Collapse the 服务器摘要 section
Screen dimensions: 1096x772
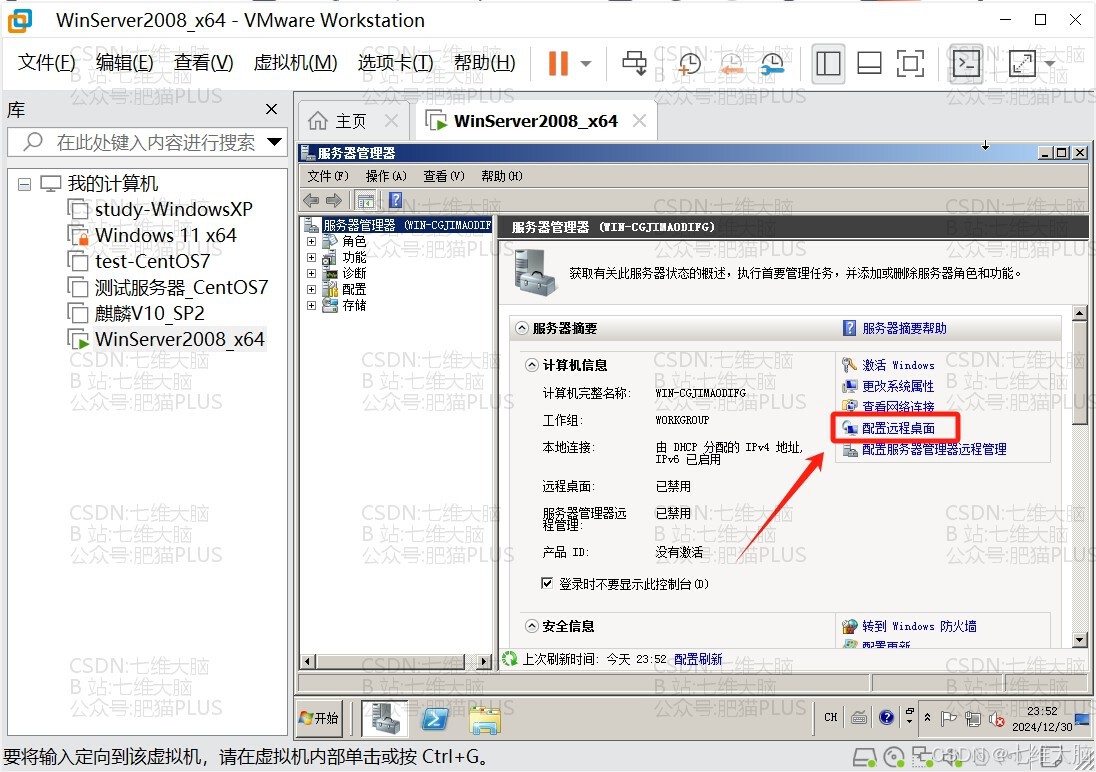click(521, 328)
